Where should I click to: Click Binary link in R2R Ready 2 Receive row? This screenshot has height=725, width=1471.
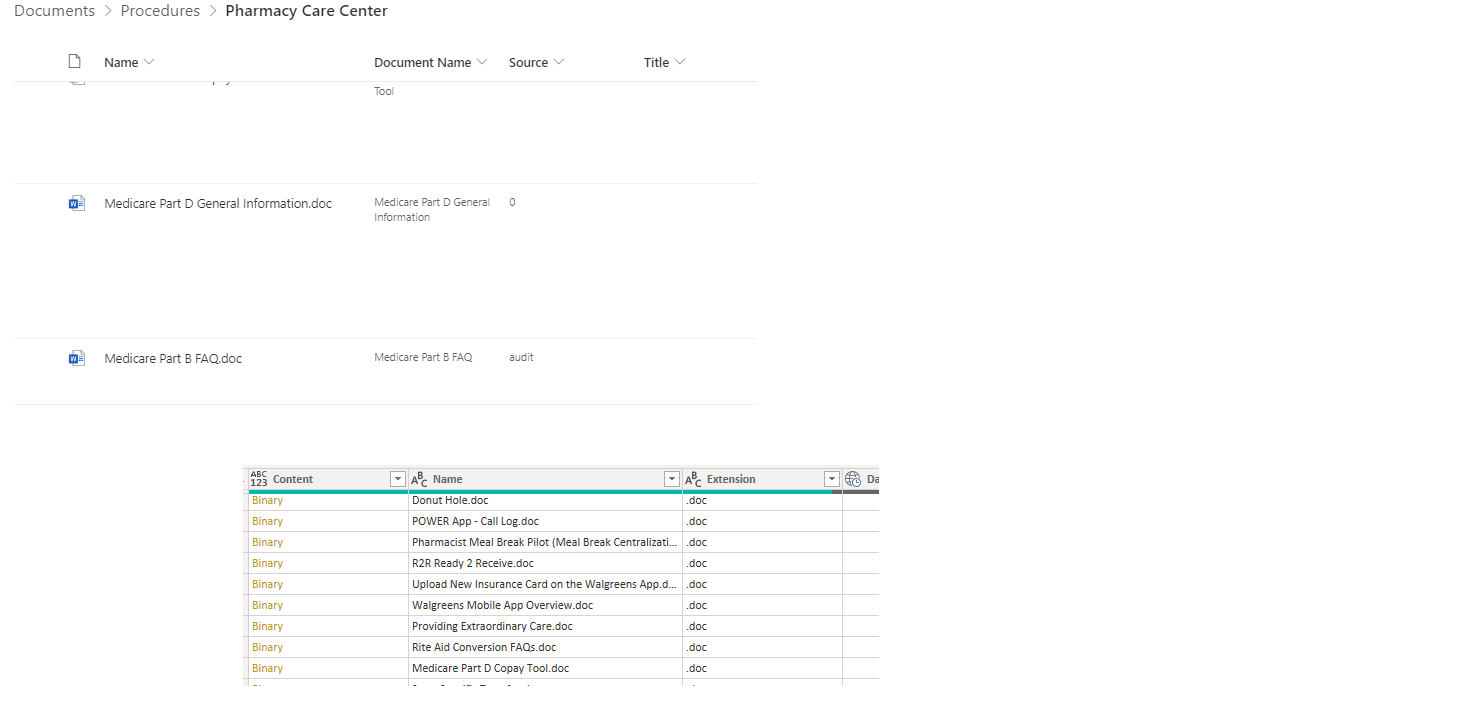point(267,563)
